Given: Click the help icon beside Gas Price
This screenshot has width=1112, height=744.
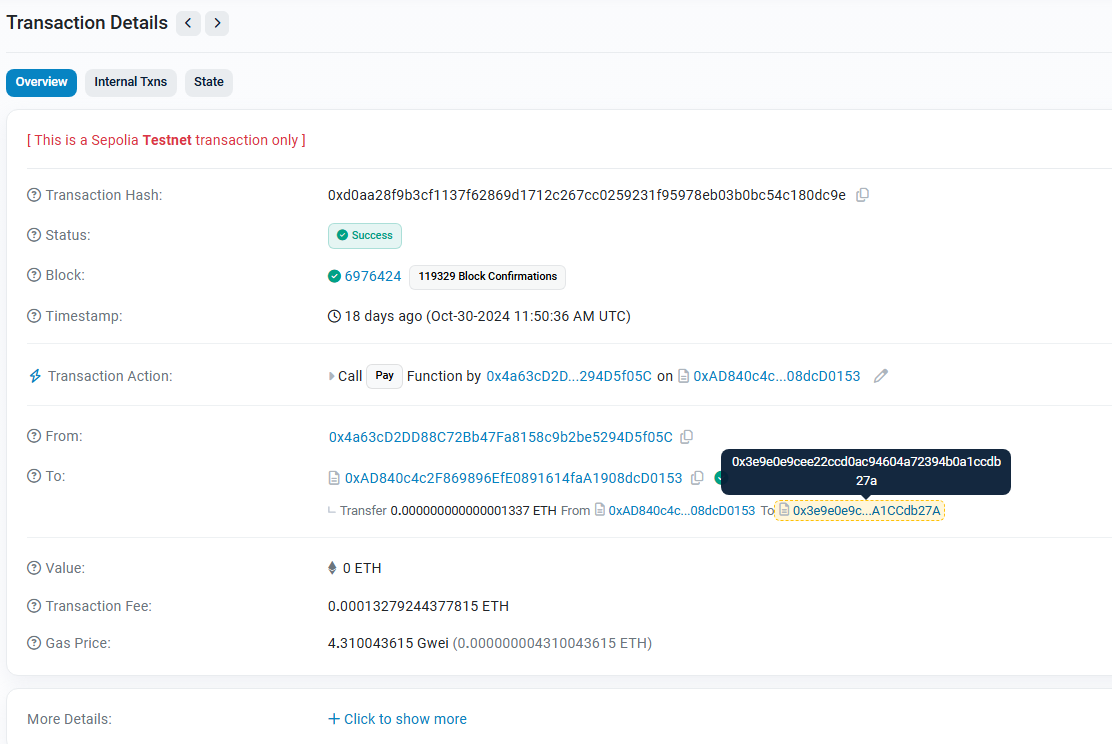Looking at the screenshot, I should [34, 643].
